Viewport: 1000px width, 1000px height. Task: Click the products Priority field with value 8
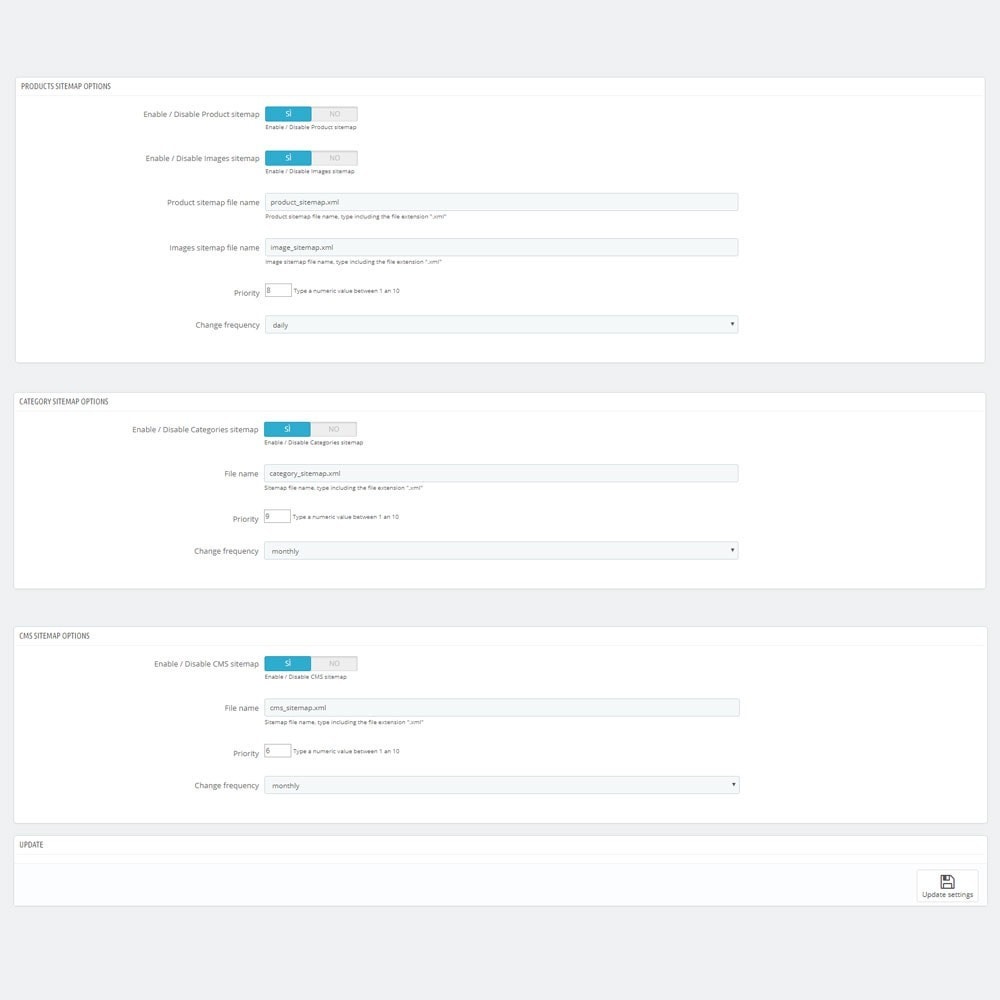[278, 290]
